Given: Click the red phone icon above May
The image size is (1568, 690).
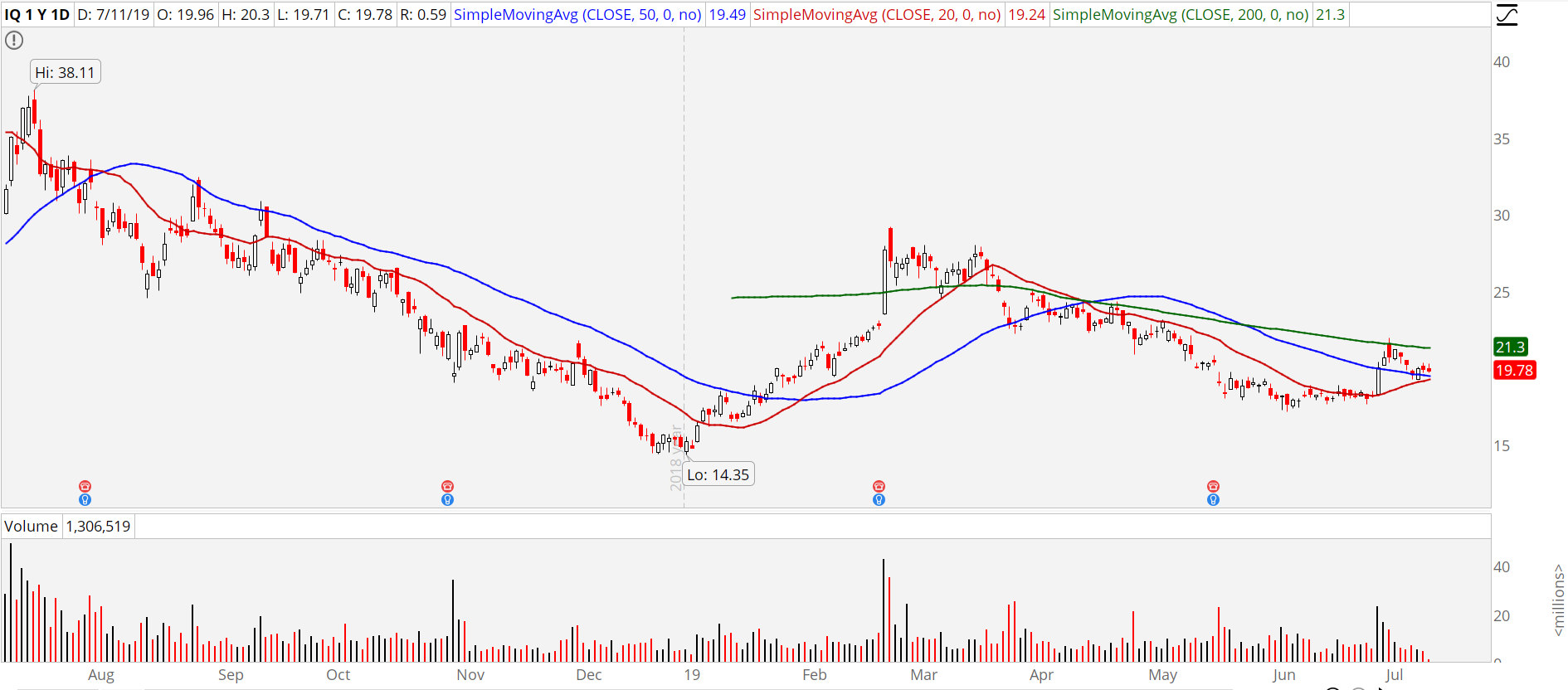Looking at the screenshot, I should click(1213, 486).
